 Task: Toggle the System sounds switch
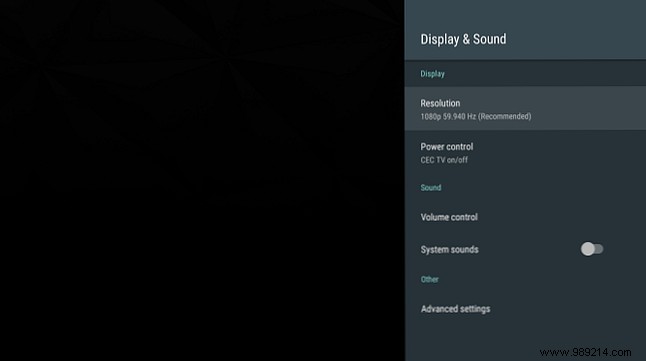pos(592,249)
